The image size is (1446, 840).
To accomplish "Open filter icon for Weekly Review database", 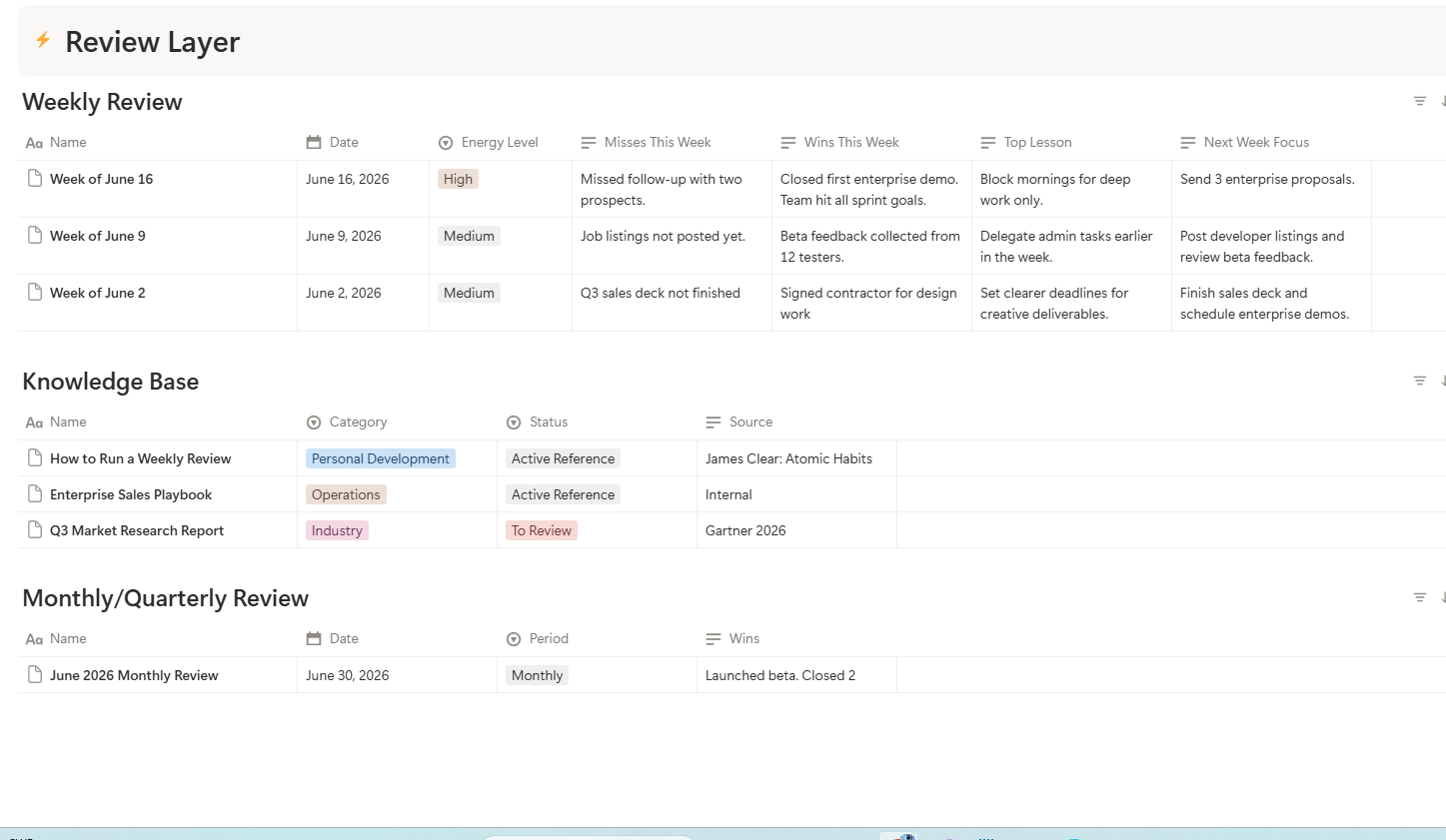I will point(1419,101).
